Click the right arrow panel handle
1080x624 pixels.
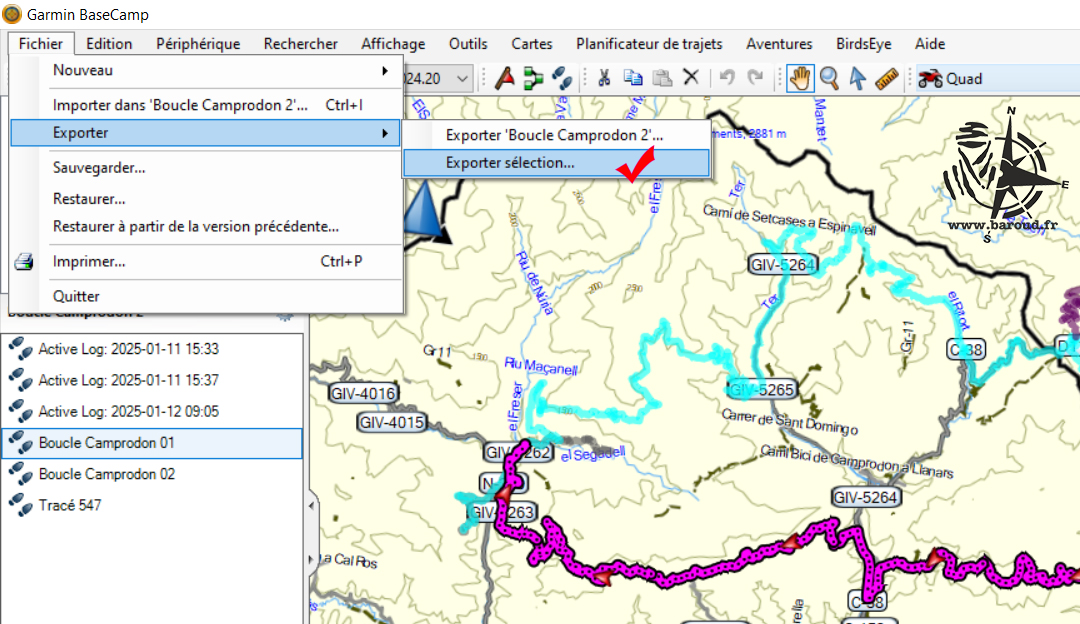311,559
